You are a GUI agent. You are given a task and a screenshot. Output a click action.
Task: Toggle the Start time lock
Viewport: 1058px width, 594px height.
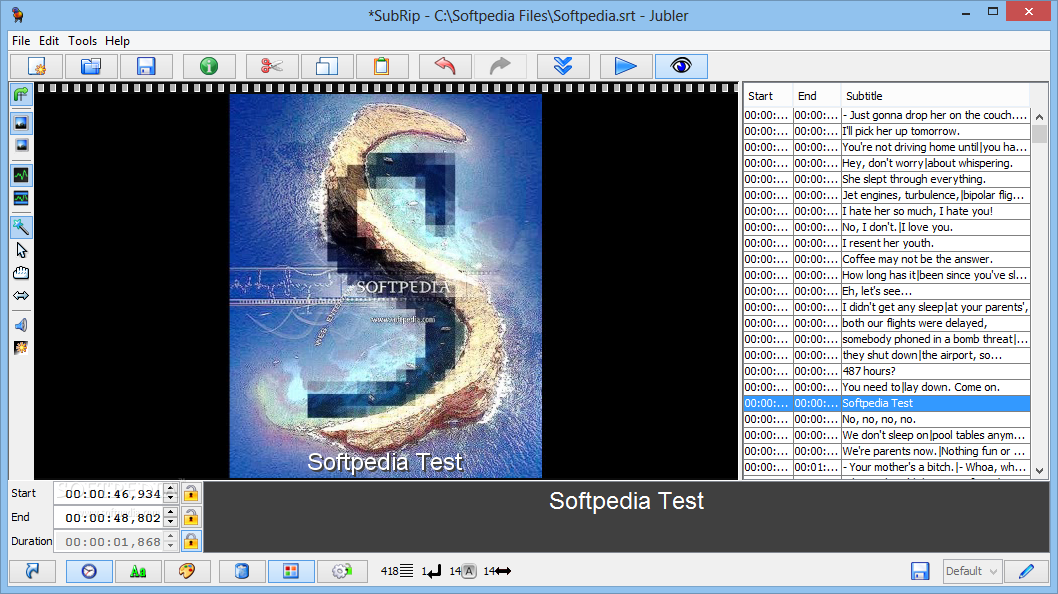tap(191, 493)
